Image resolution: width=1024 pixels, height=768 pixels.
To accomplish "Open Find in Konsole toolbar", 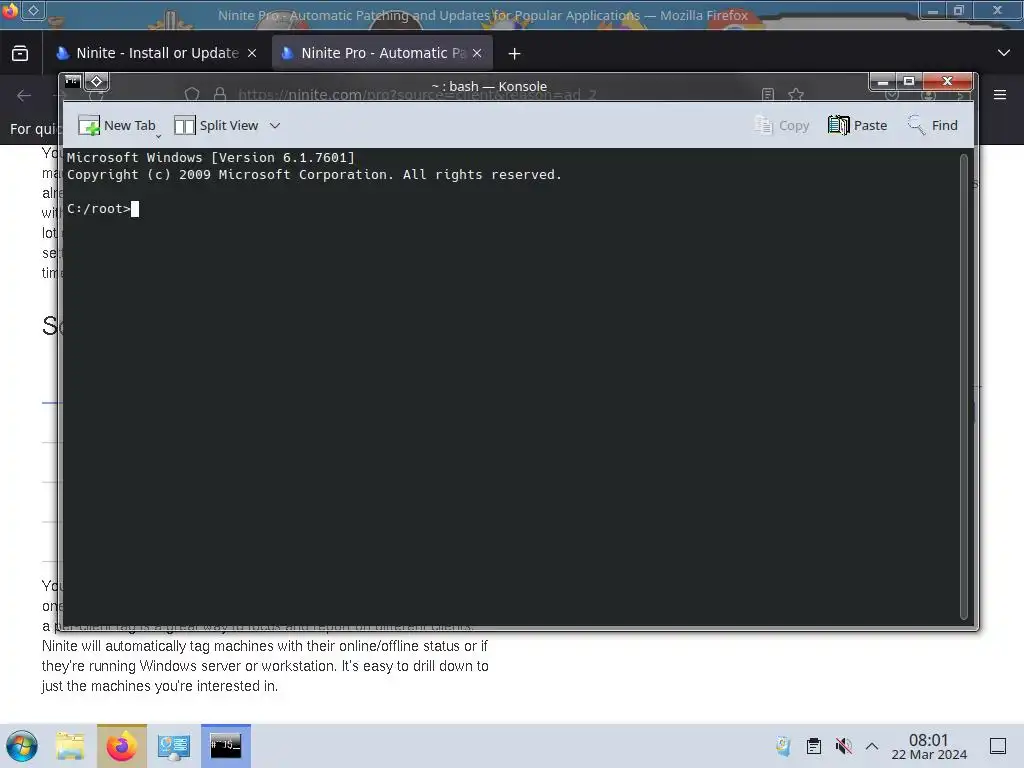I will [x=932, y=125].
